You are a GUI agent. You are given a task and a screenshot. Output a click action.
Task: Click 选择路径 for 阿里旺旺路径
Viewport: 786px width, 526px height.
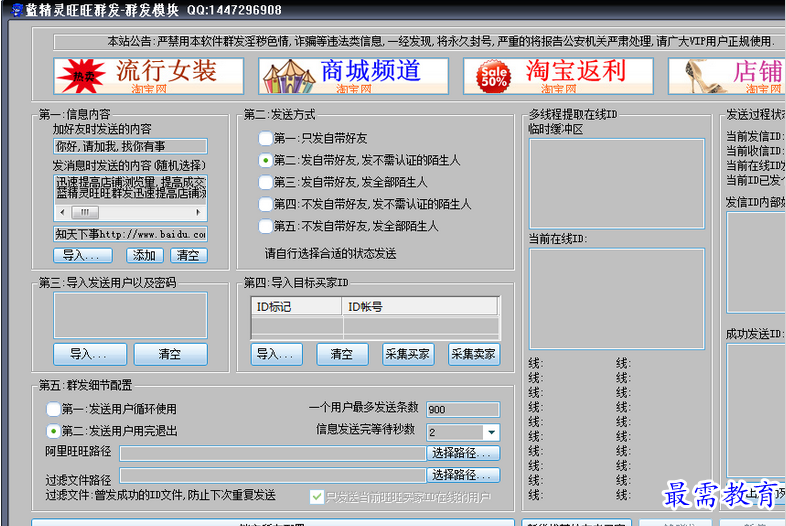pyautogui.click(x=463, y=453)
